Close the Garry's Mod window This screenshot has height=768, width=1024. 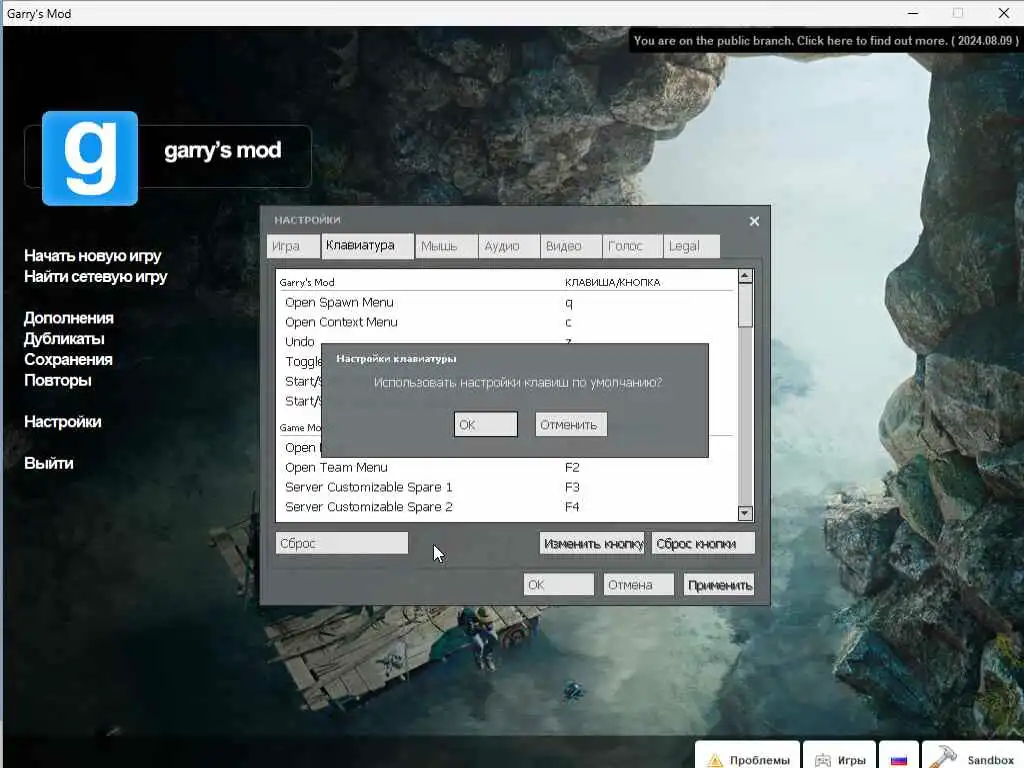[1004, 13]
